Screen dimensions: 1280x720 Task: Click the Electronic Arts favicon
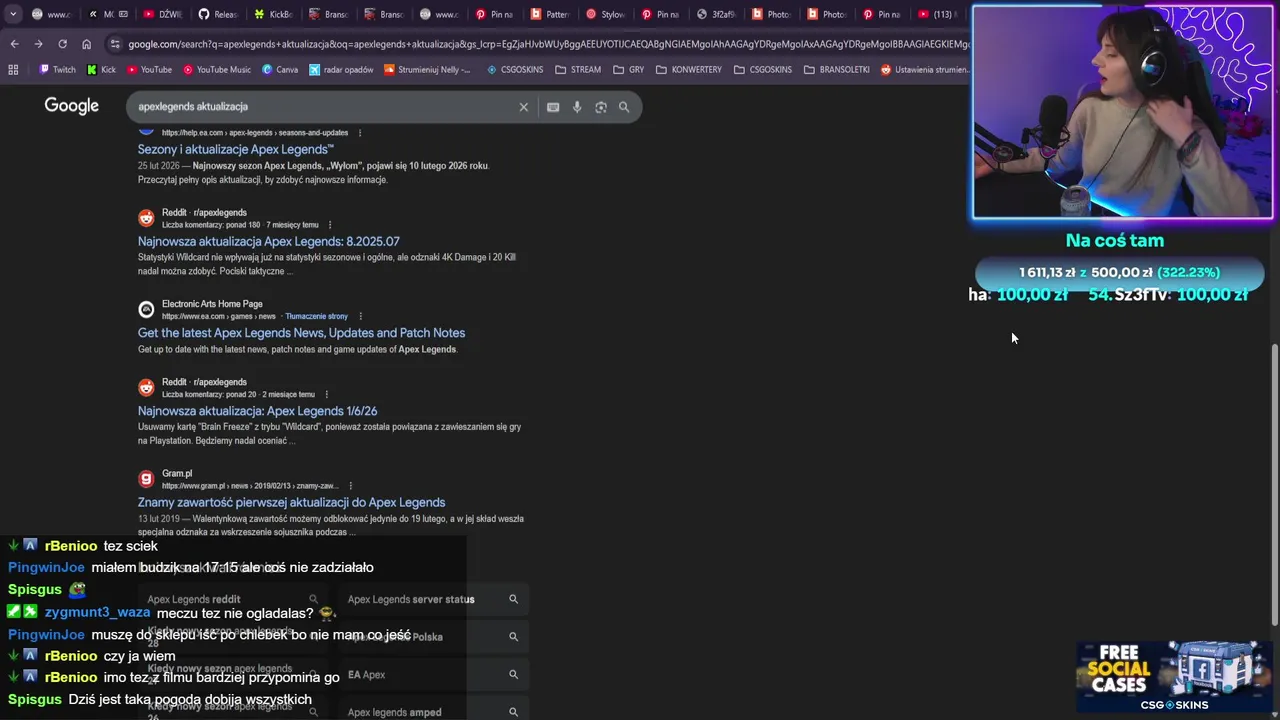click(146, 309)
